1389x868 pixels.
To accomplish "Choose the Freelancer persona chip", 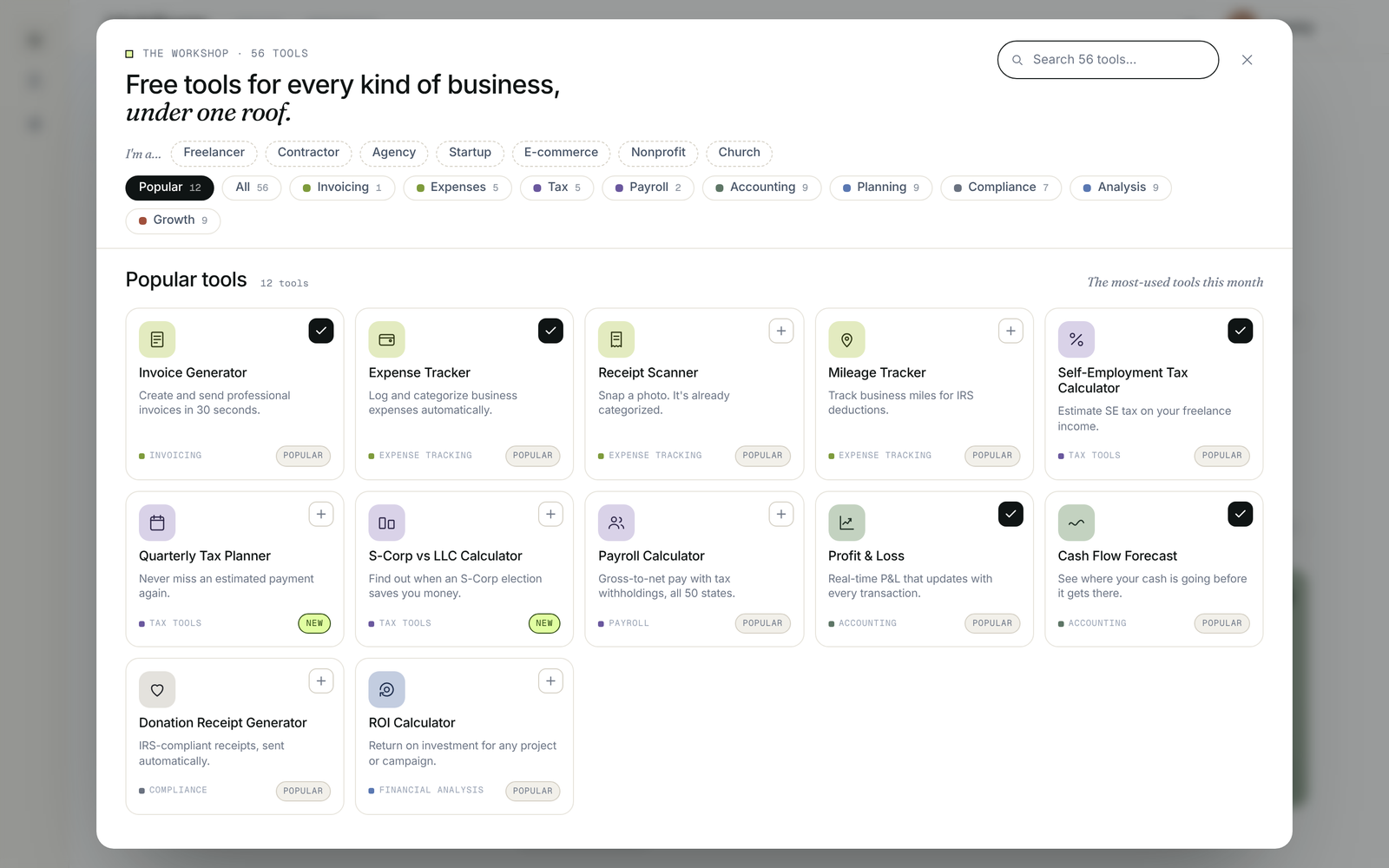I will coord(214,153).
